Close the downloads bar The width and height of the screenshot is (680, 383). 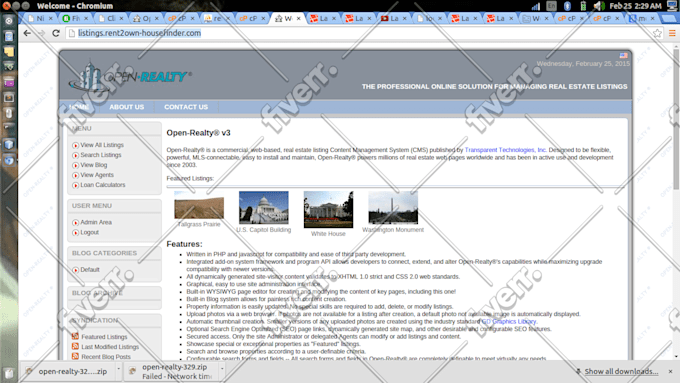pyautogui.click(x=670, y=371)
